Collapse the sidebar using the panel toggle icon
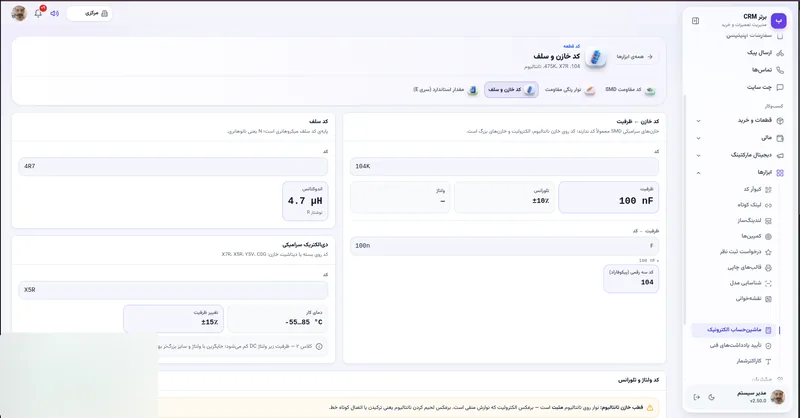 pos(695,21)
